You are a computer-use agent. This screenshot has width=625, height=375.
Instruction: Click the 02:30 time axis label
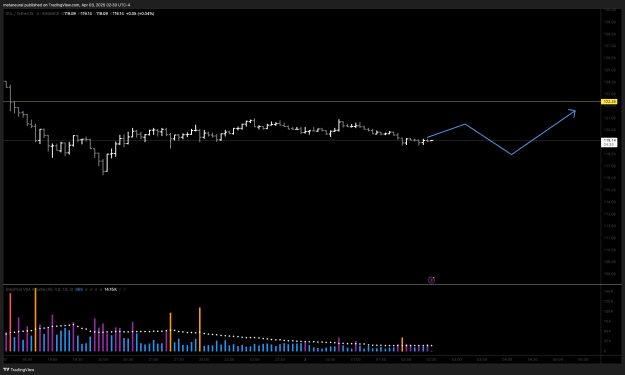pos(431,359)
